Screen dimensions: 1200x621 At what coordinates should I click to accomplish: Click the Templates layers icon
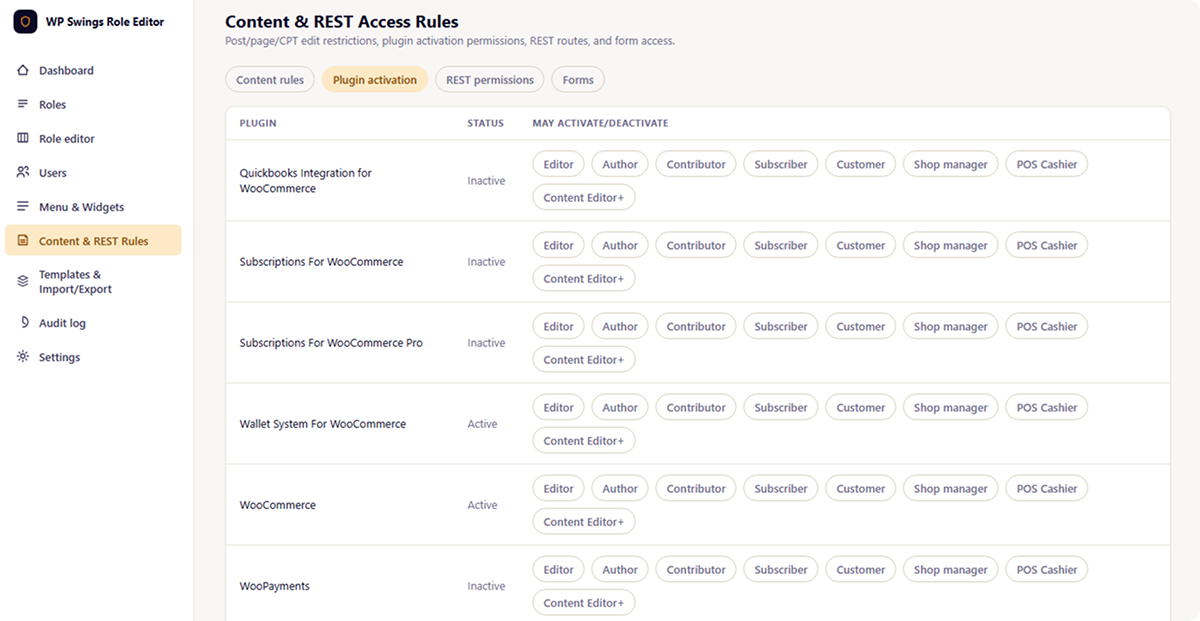pos(23,282)
